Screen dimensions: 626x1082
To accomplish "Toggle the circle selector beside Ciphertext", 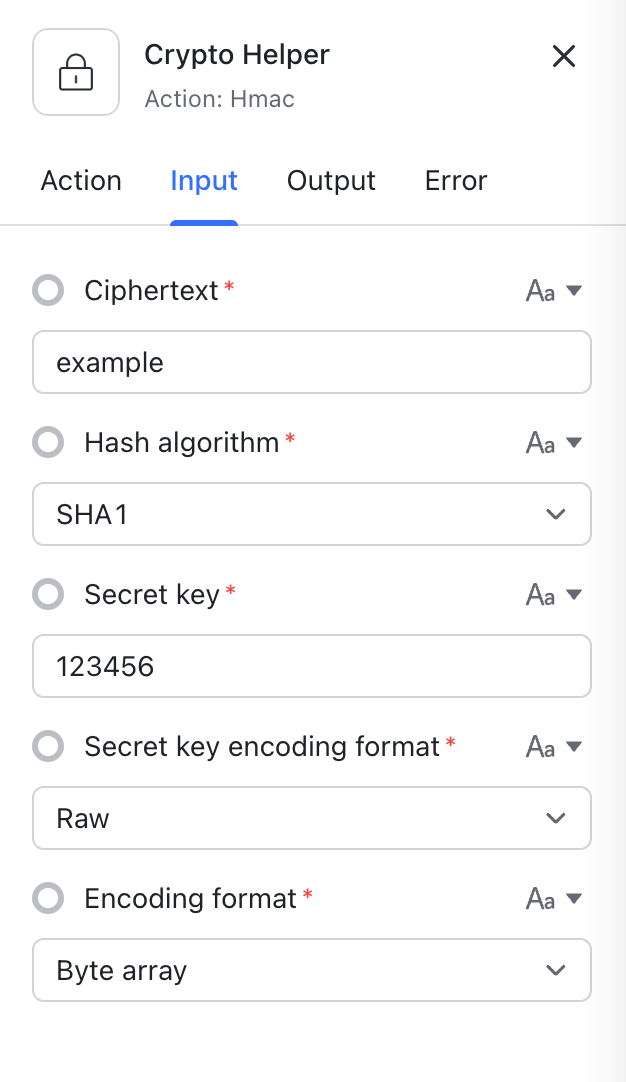I will tap(48, 291).
